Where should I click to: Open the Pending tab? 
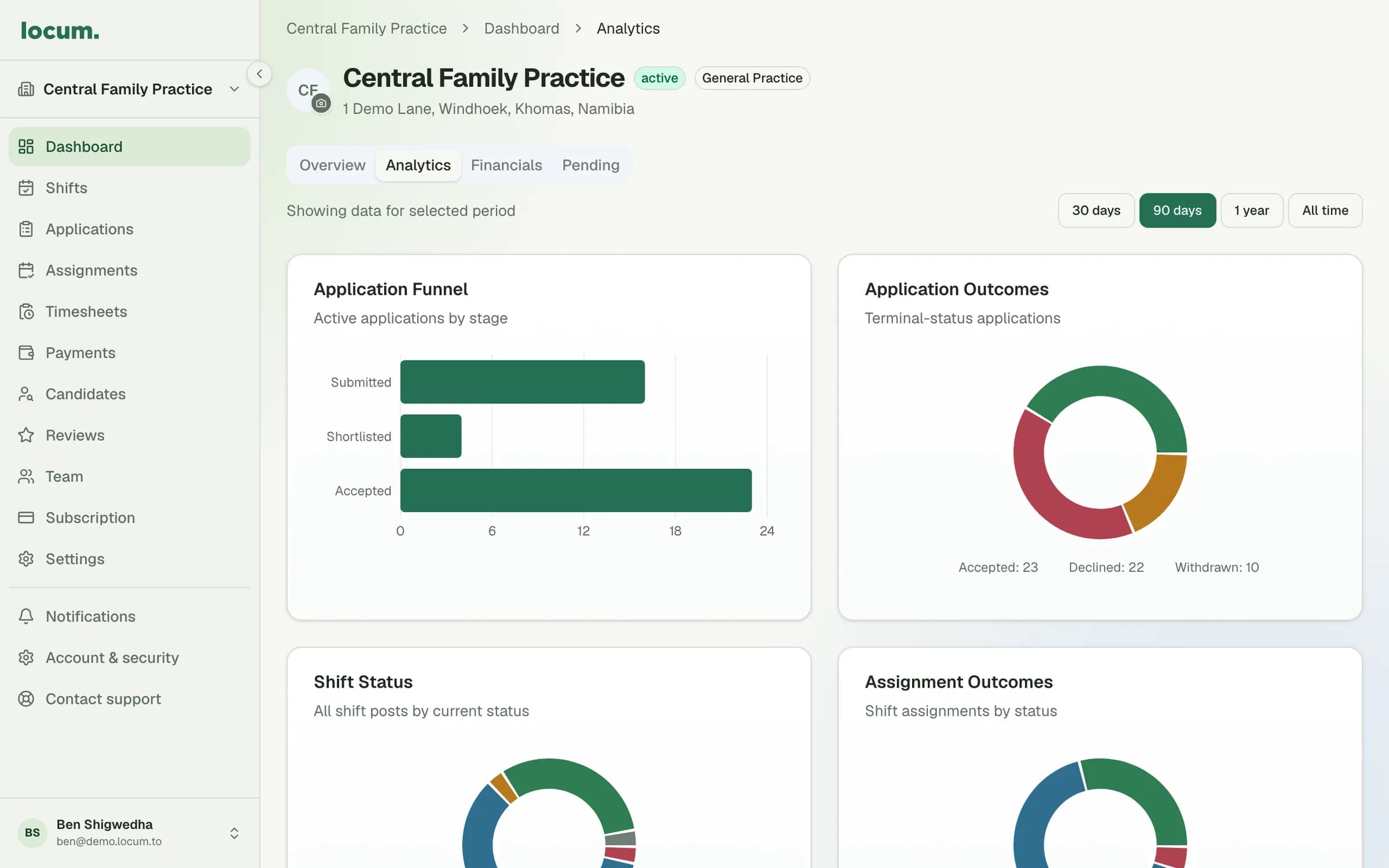coord(591,165)
